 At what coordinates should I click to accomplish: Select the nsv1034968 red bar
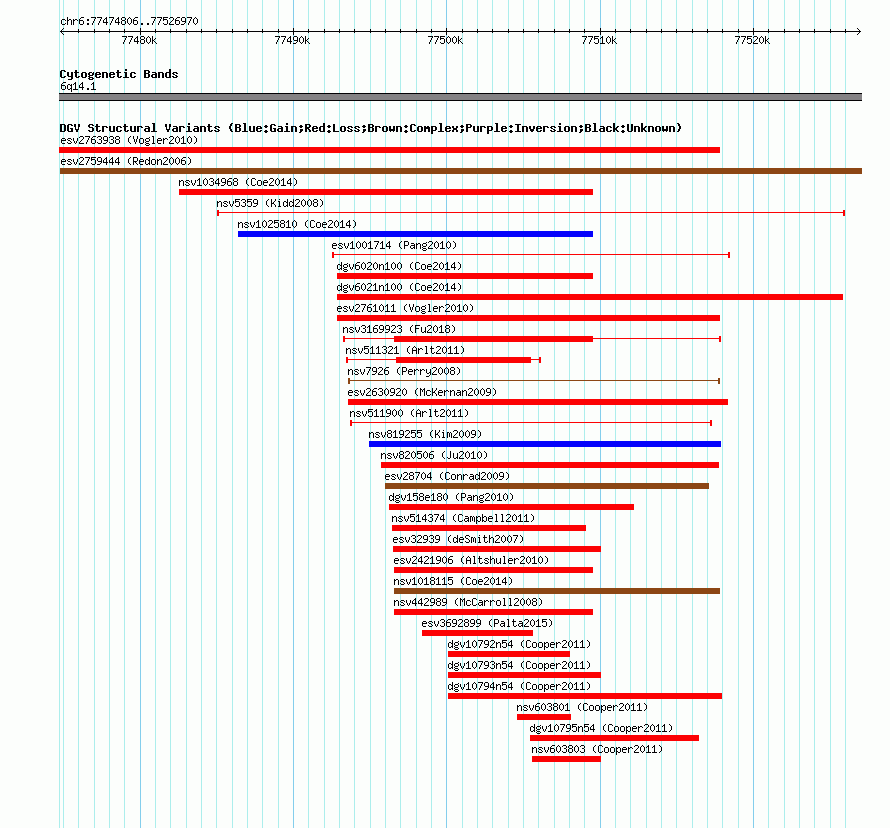coord(386,192)
